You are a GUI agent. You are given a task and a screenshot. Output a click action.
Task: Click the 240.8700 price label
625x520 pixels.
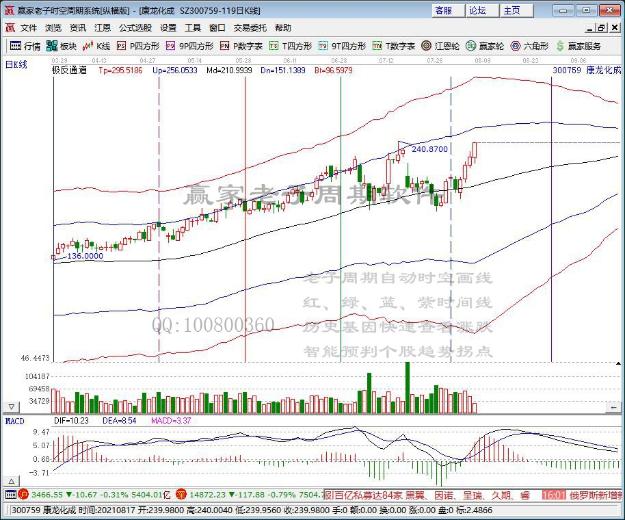tap(430, 149)
